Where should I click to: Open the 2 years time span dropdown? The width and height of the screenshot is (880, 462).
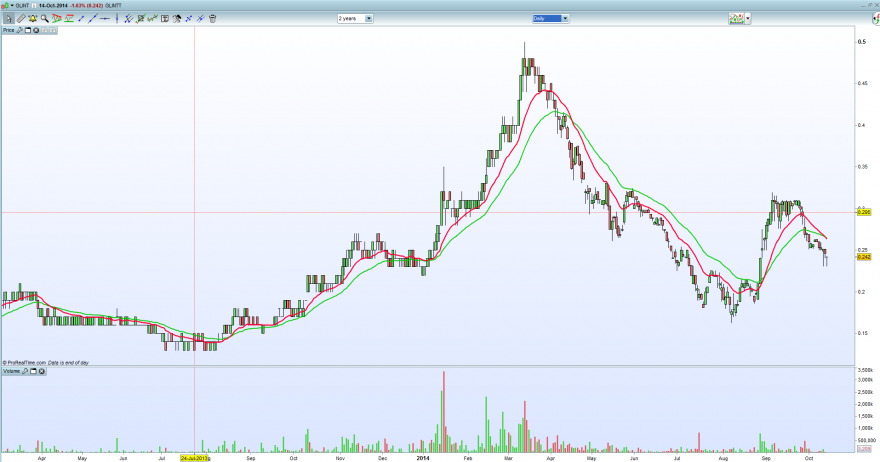[355, 19]
